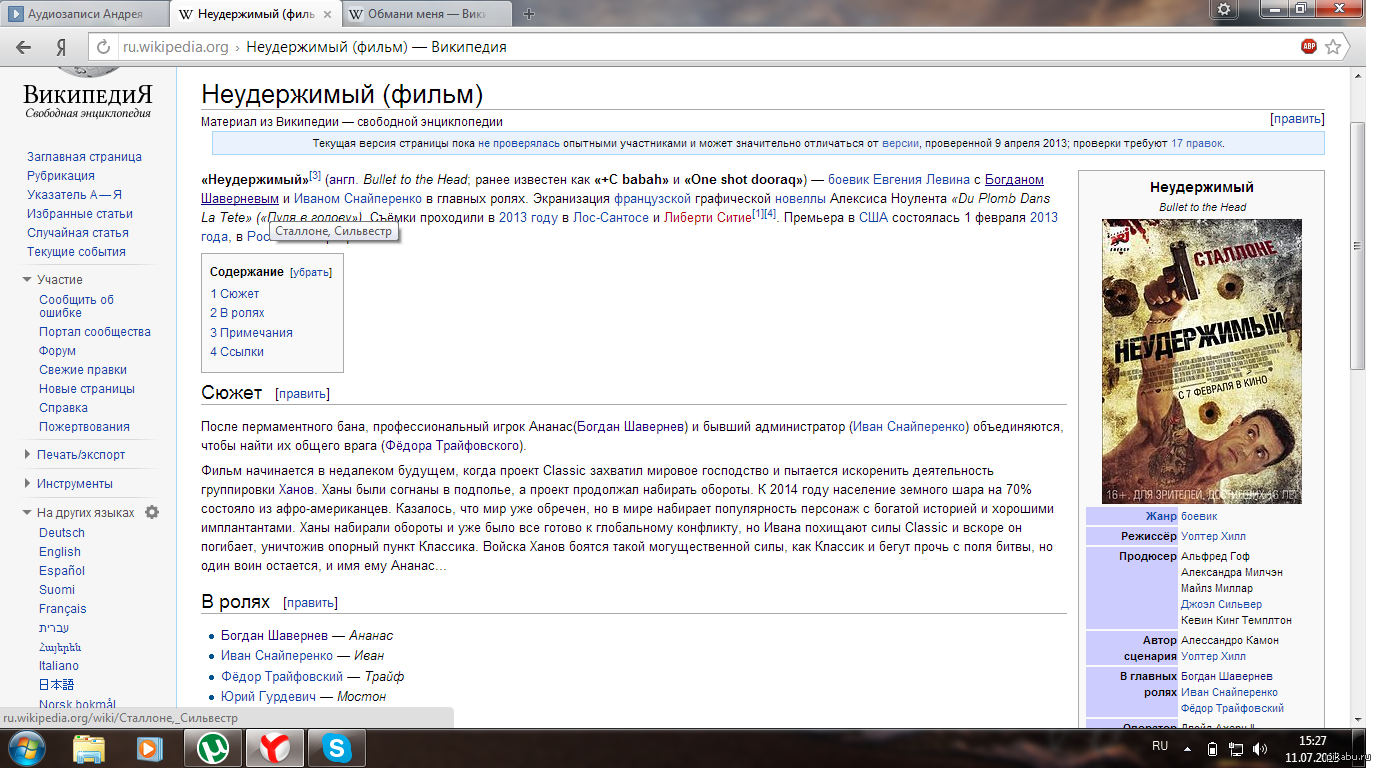Open the Adblock Plus extension icon

tap(1309, 46)
